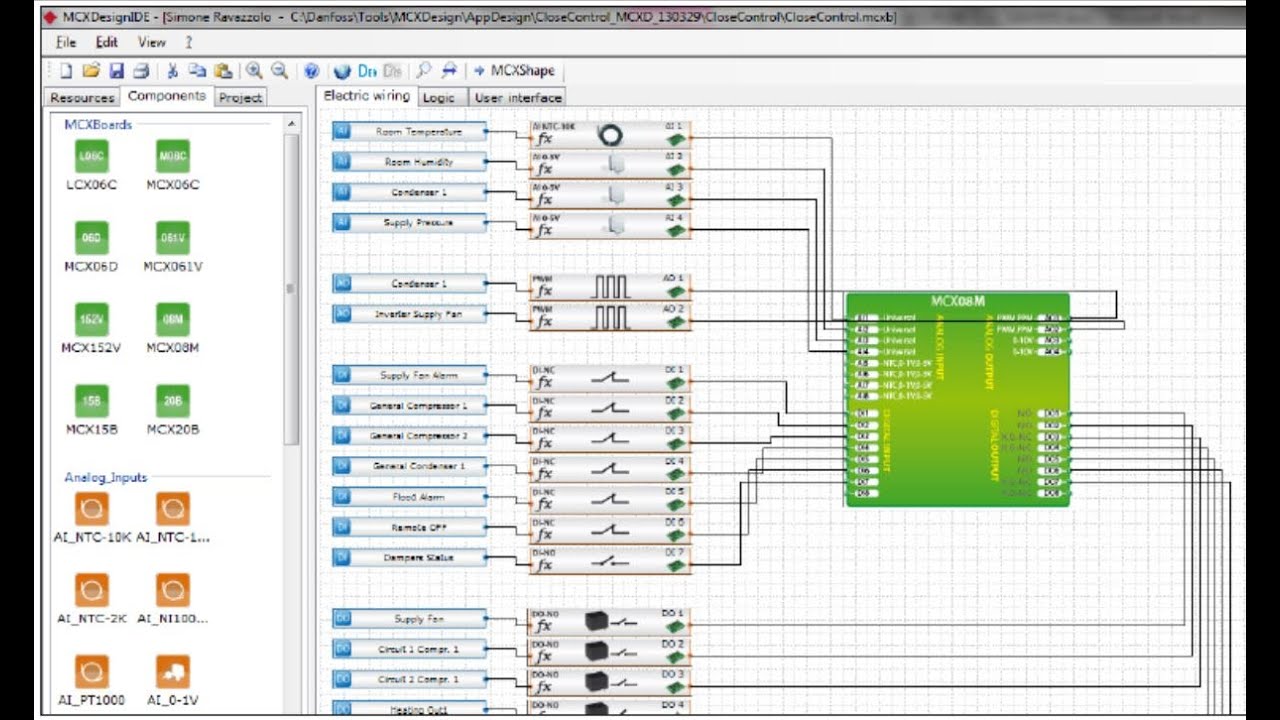Zoom out of the diagram
This screenshot has width=1280, height=720.
[279, 70]
